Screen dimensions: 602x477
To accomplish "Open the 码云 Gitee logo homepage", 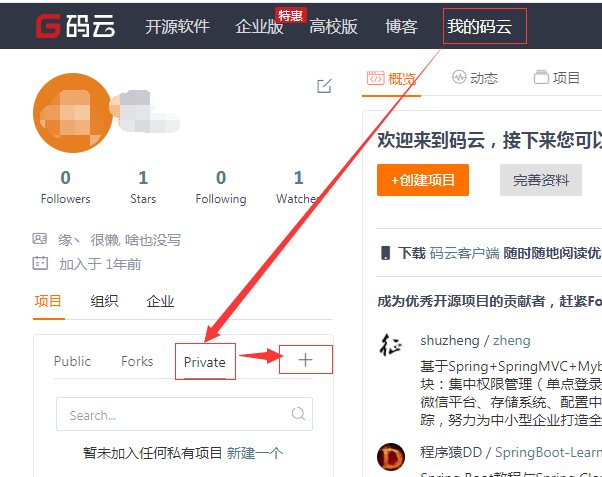I will pos(75,26).
